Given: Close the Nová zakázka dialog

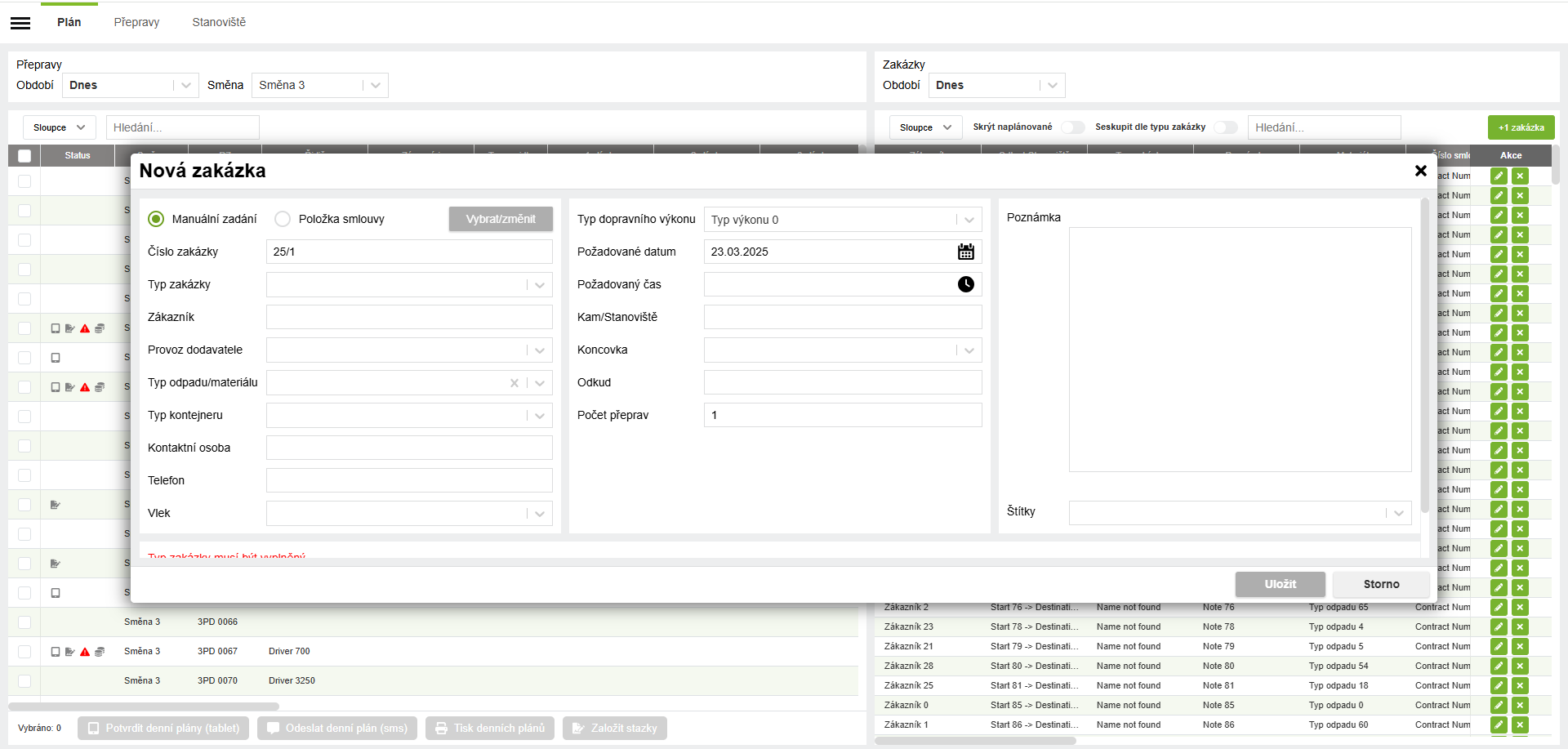Looking at the screenshot, I should (x=1421, y=171).
